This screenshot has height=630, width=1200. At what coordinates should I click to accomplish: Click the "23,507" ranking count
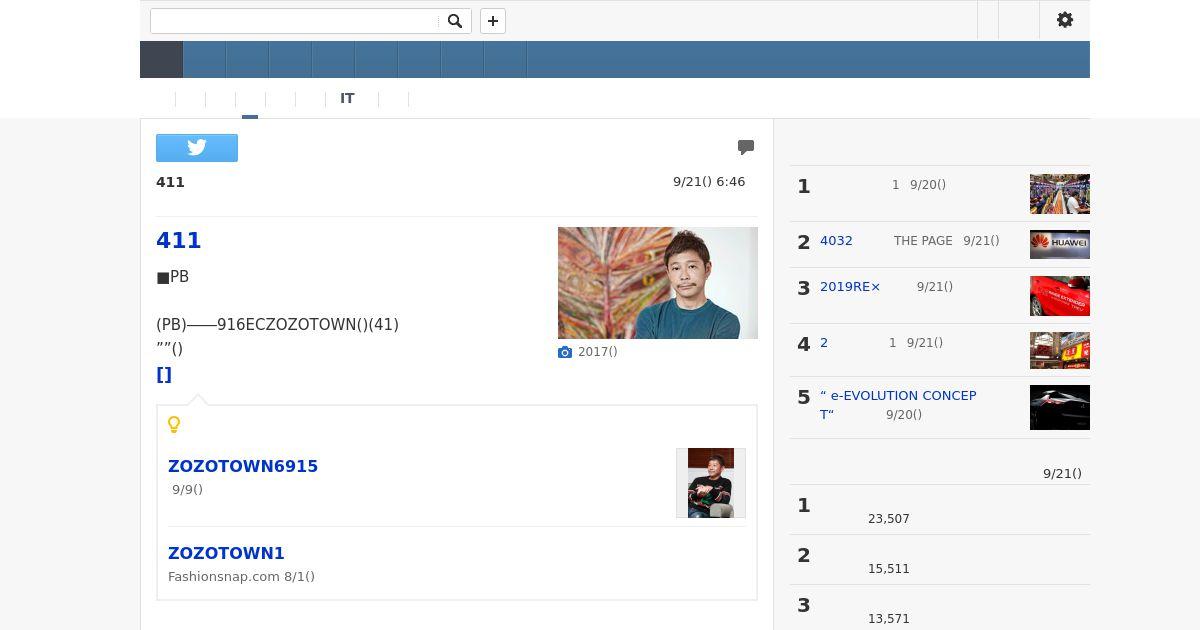pos(889,519)
